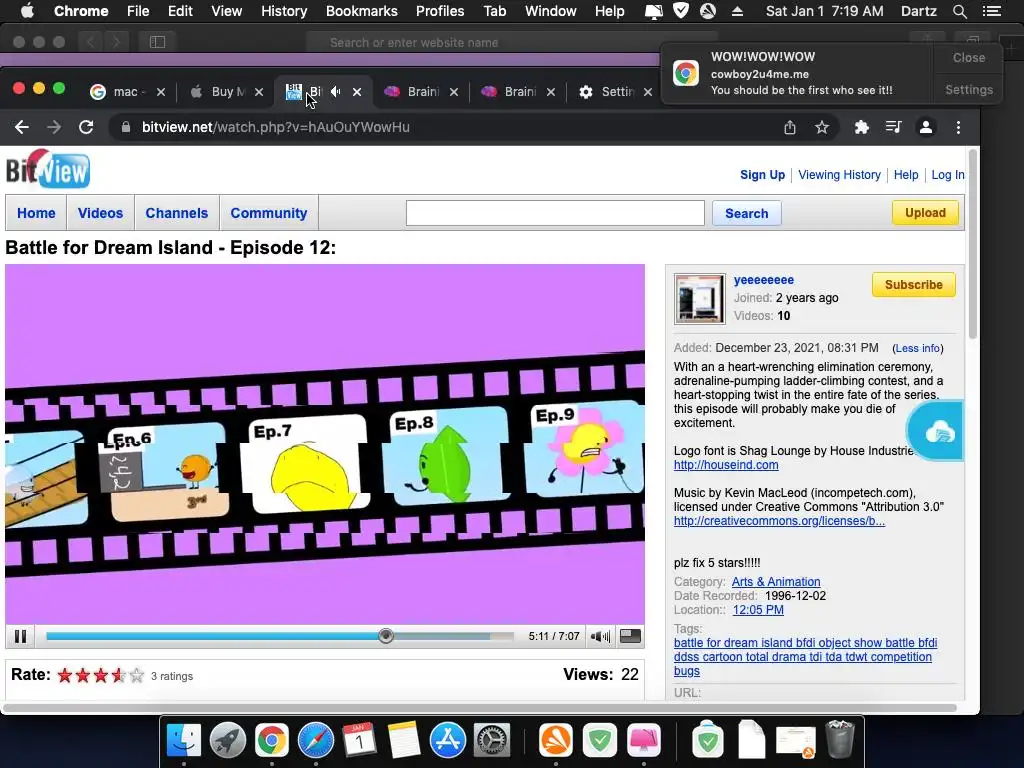The width and height of the screenshot is (1024, 768).
Task: Rate the video three stars
Action: [x=101, y=675]
